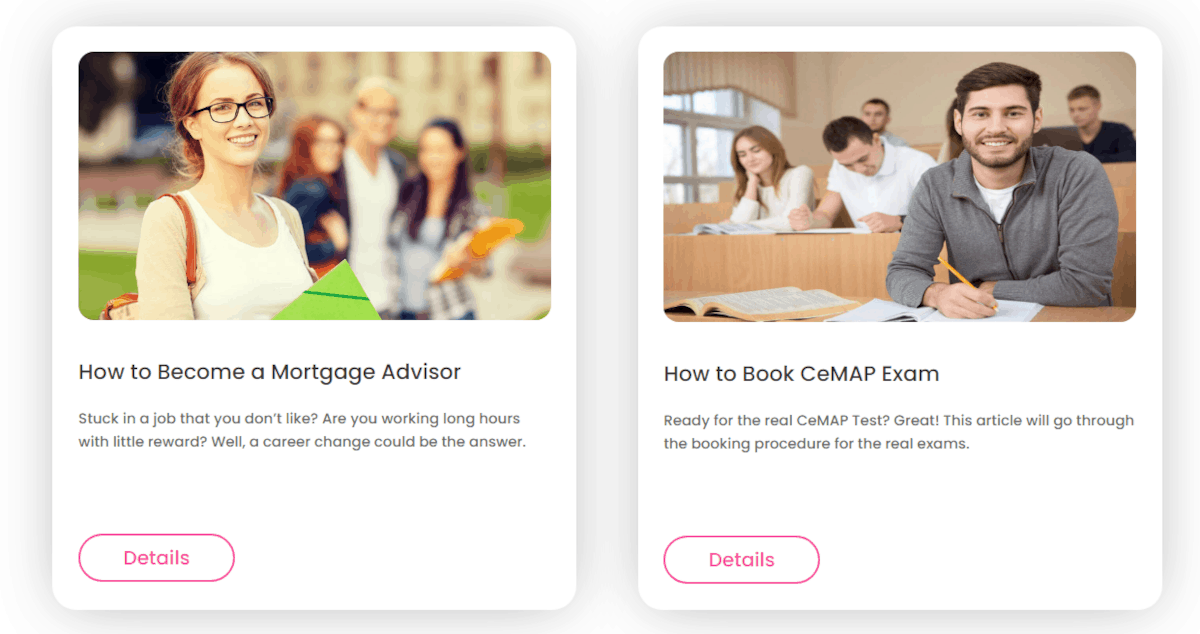
Task: Select the CeMAP Exam classroom thumbnail
Action: [x=900, y=187]
